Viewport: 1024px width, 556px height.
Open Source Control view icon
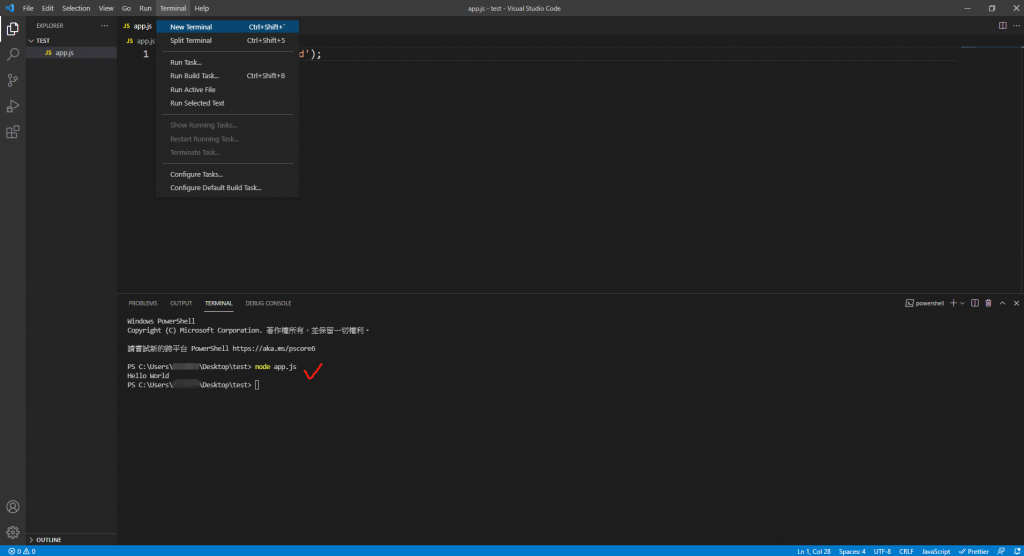pos(12,80)
